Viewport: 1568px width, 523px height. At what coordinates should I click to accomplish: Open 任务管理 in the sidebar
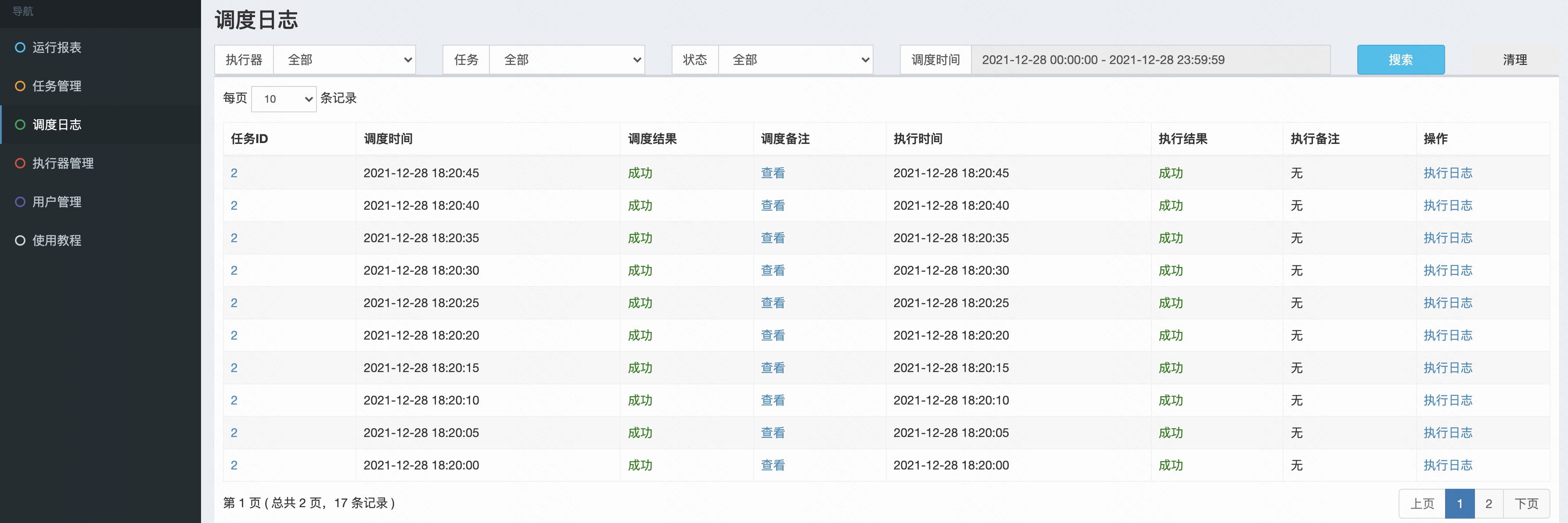coord(57,86)
